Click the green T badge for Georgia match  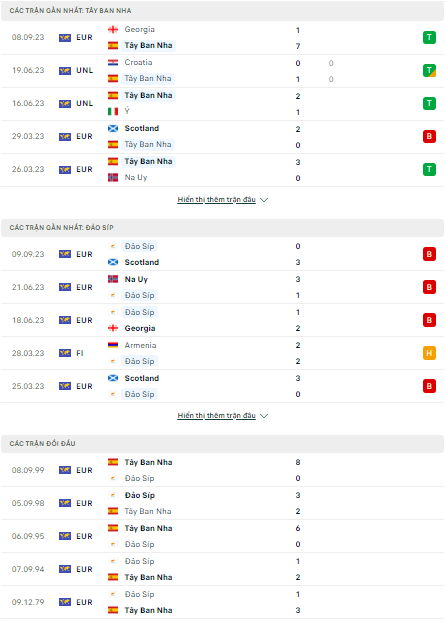pyautogui.click(x=429, y=37)
